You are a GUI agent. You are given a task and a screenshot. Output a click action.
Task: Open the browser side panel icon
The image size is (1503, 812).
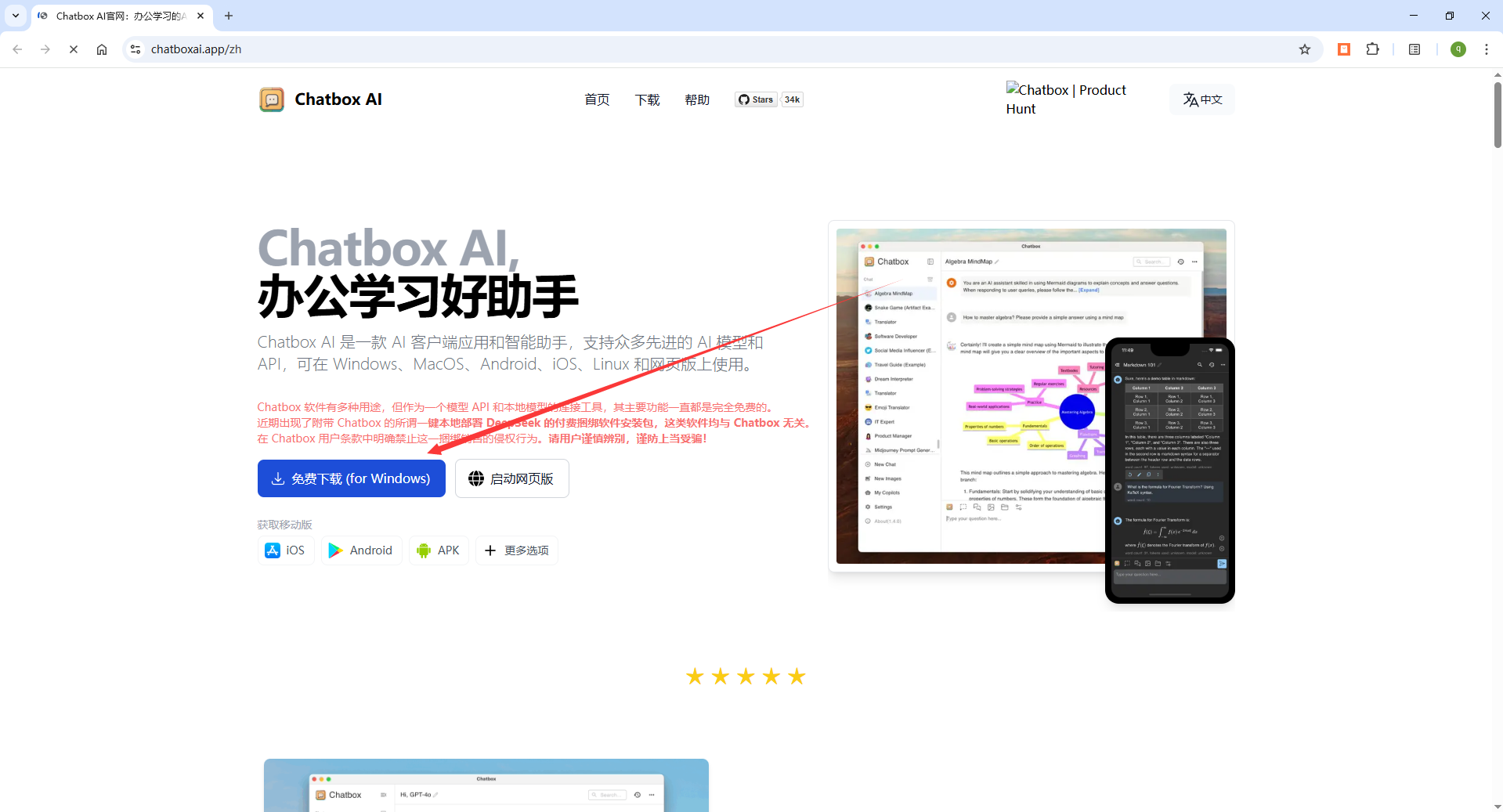(x=1414, y=49)
